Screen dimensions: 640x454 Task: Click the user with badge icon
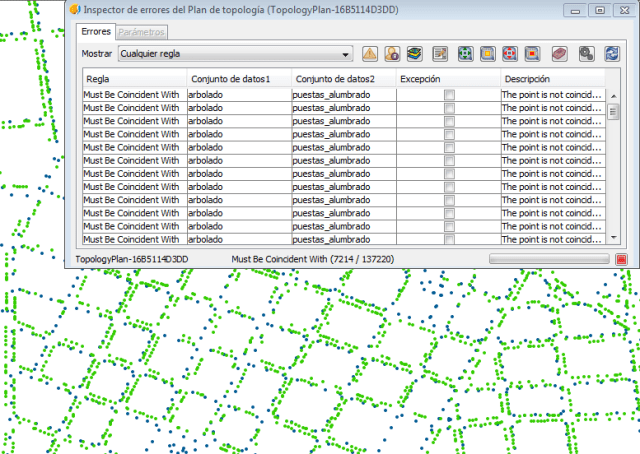[393, 53]
